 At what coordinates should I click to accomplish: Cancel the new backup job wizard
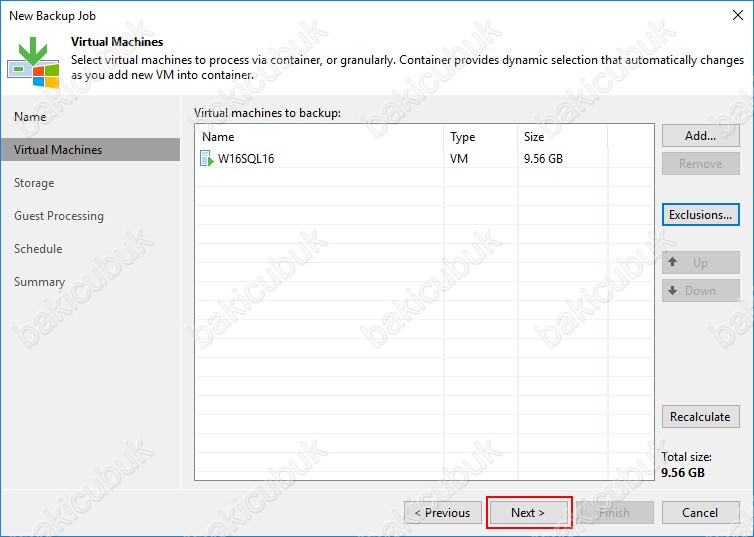(701, 512)
